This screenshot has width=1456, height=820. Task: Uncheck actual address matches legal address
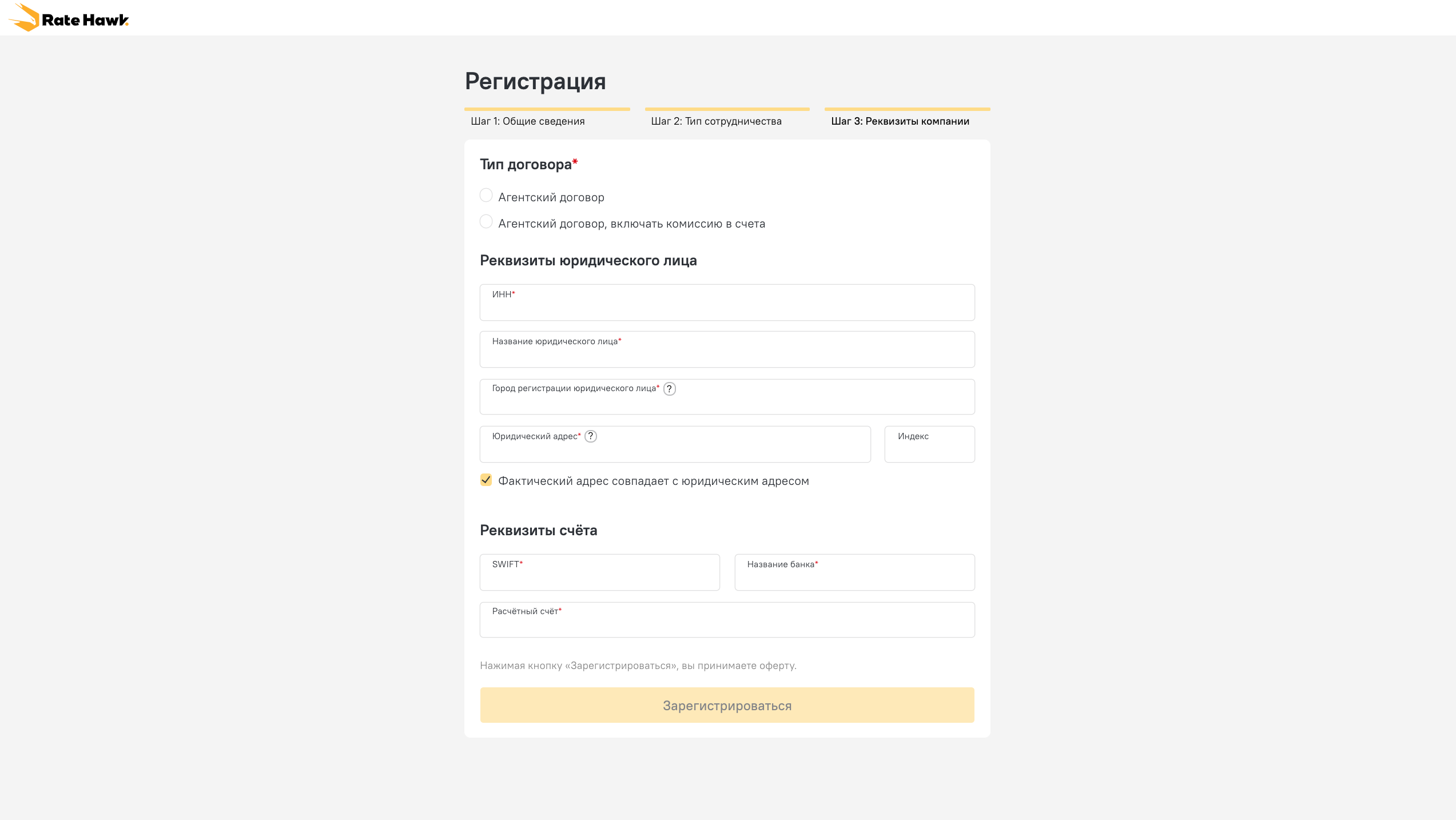point(486,480)
